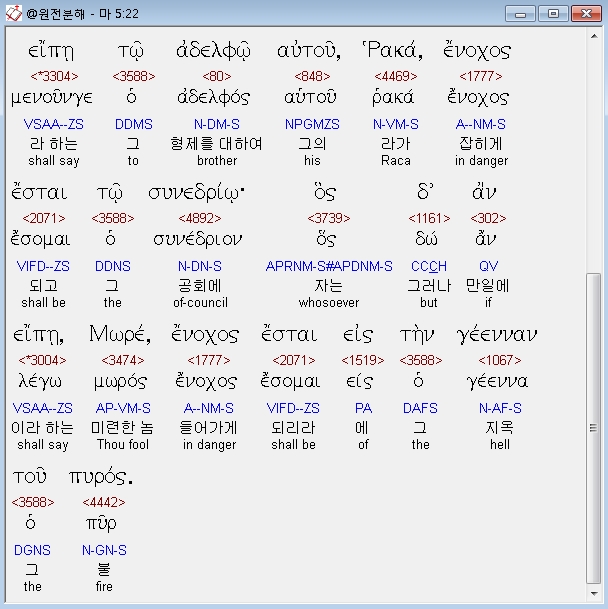Click Strong's number <80>
Screen dimensions: 608x609
(217, 77)
